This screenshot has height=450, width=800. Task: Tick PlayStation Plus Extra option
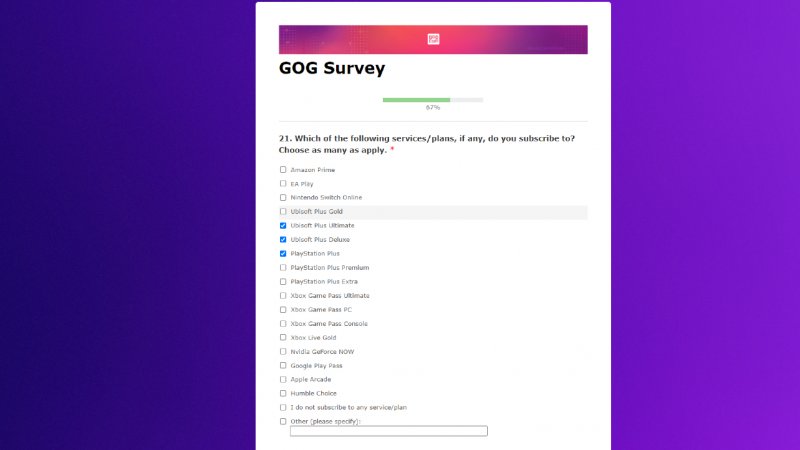(x=283, y=282)
